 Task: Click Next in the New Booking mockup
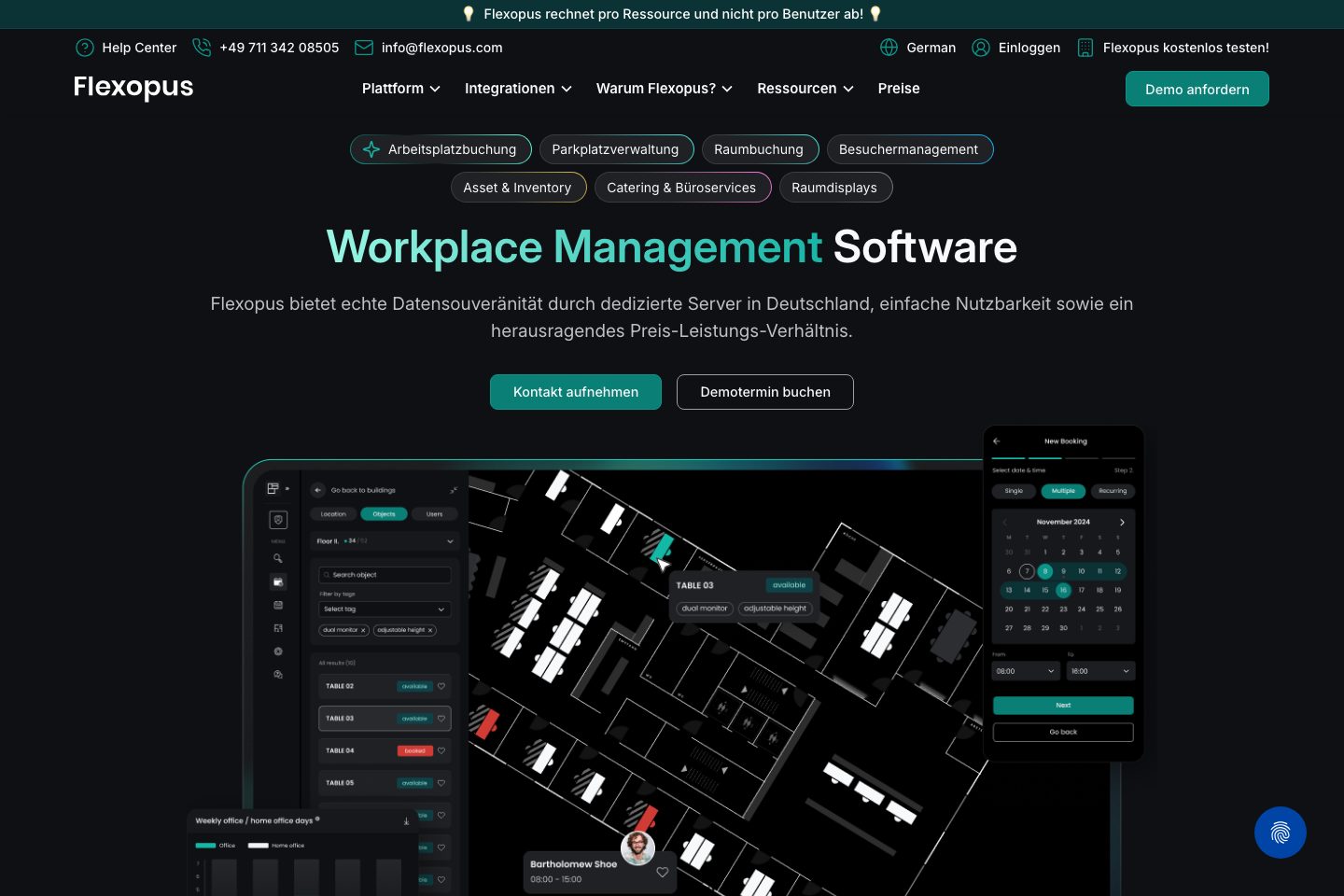coord(1063,706)
